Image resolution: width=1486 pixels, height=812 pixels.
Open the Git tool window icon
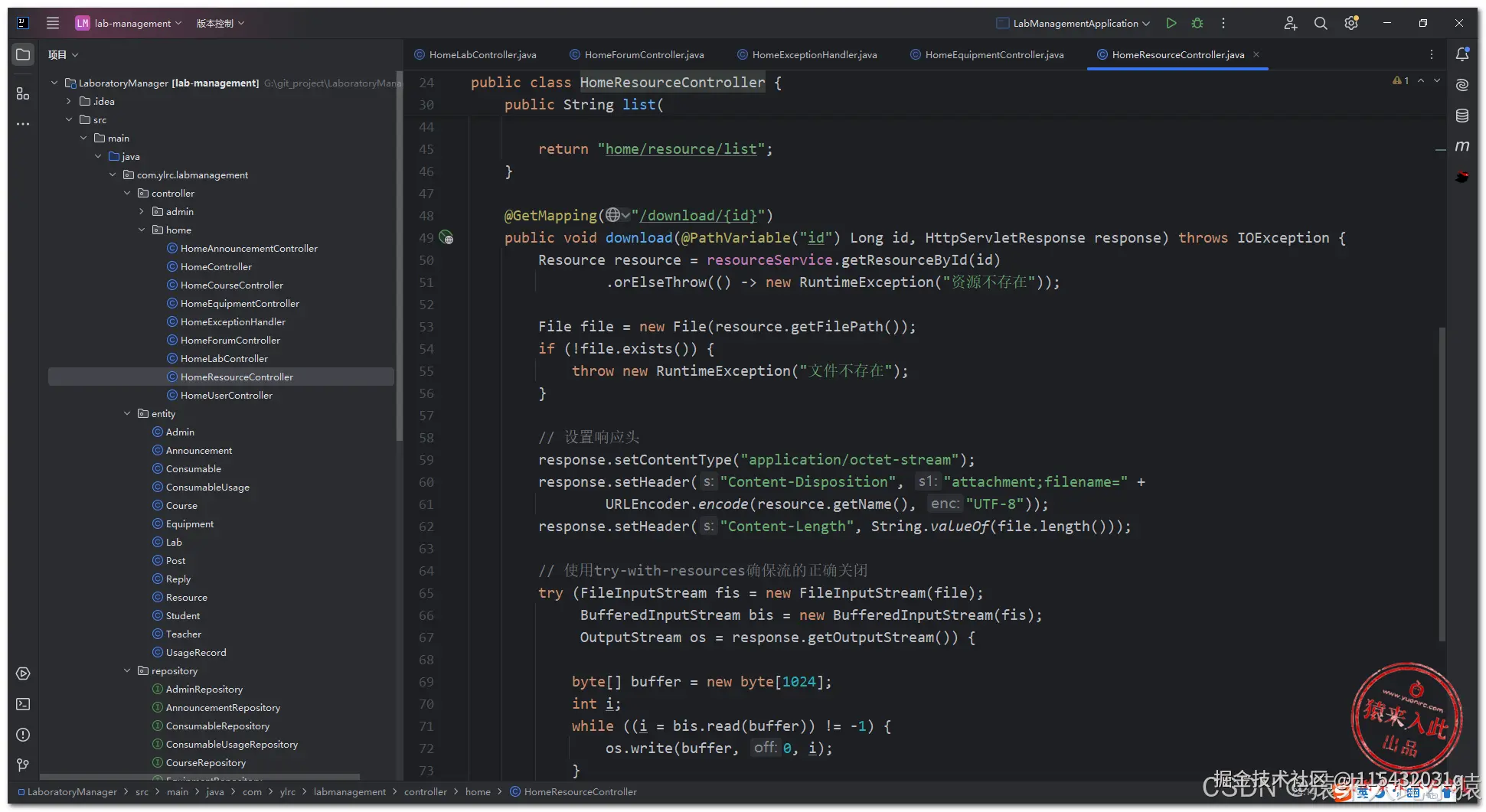23,765
